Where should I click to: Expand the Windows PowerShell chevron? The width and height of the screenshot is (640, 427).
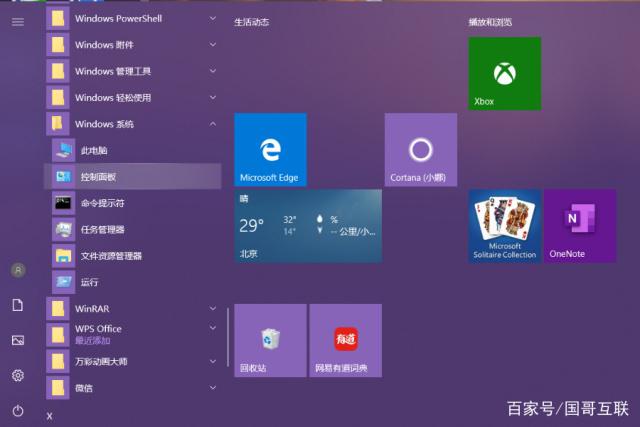(x=213, y=18)
